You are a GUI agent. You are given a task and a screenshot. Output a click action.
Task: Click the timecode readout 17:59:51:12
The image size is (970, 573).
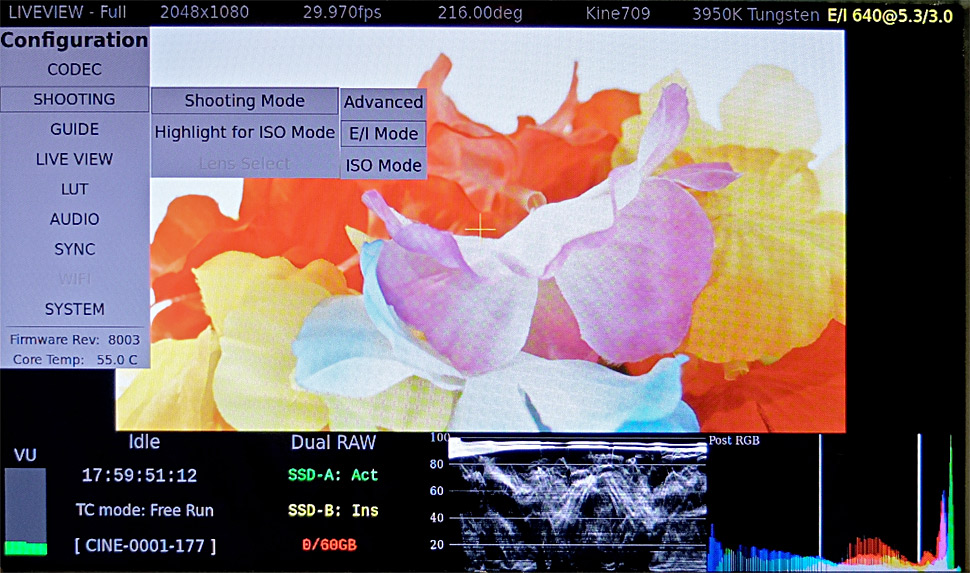[139, 476]
